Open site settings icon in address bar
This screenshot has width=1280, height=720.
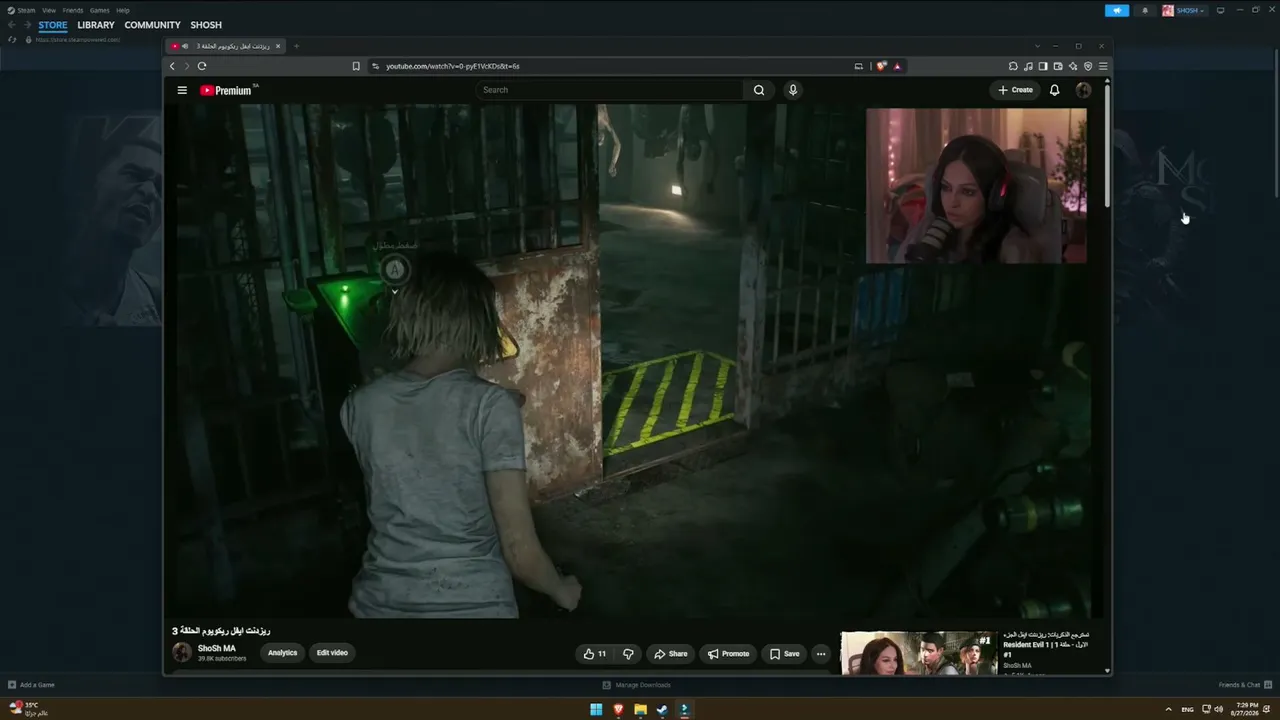(375, 66)
